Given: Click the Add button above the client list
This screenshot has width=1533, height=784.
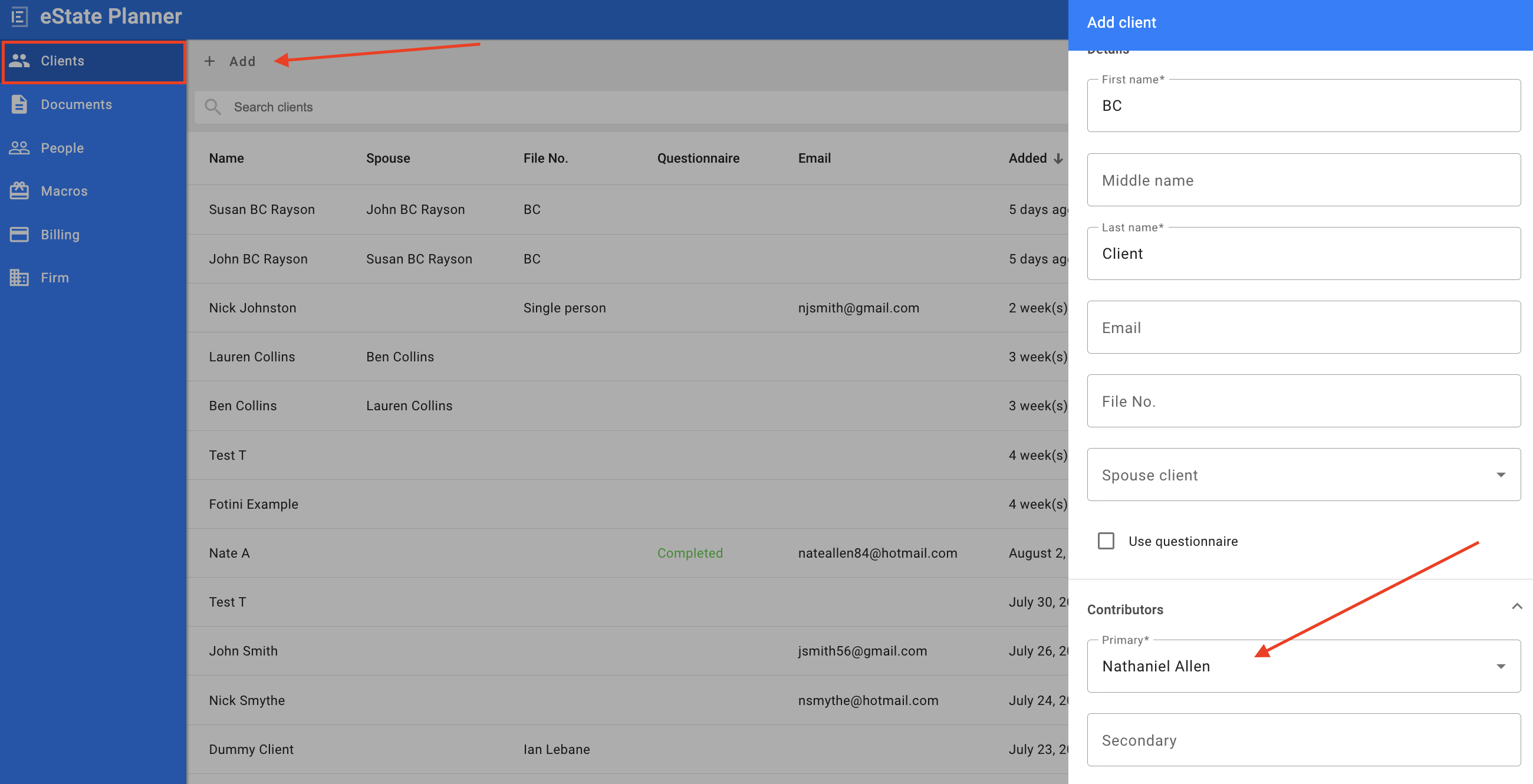Looking at the screenshot, I should (232, 61).
